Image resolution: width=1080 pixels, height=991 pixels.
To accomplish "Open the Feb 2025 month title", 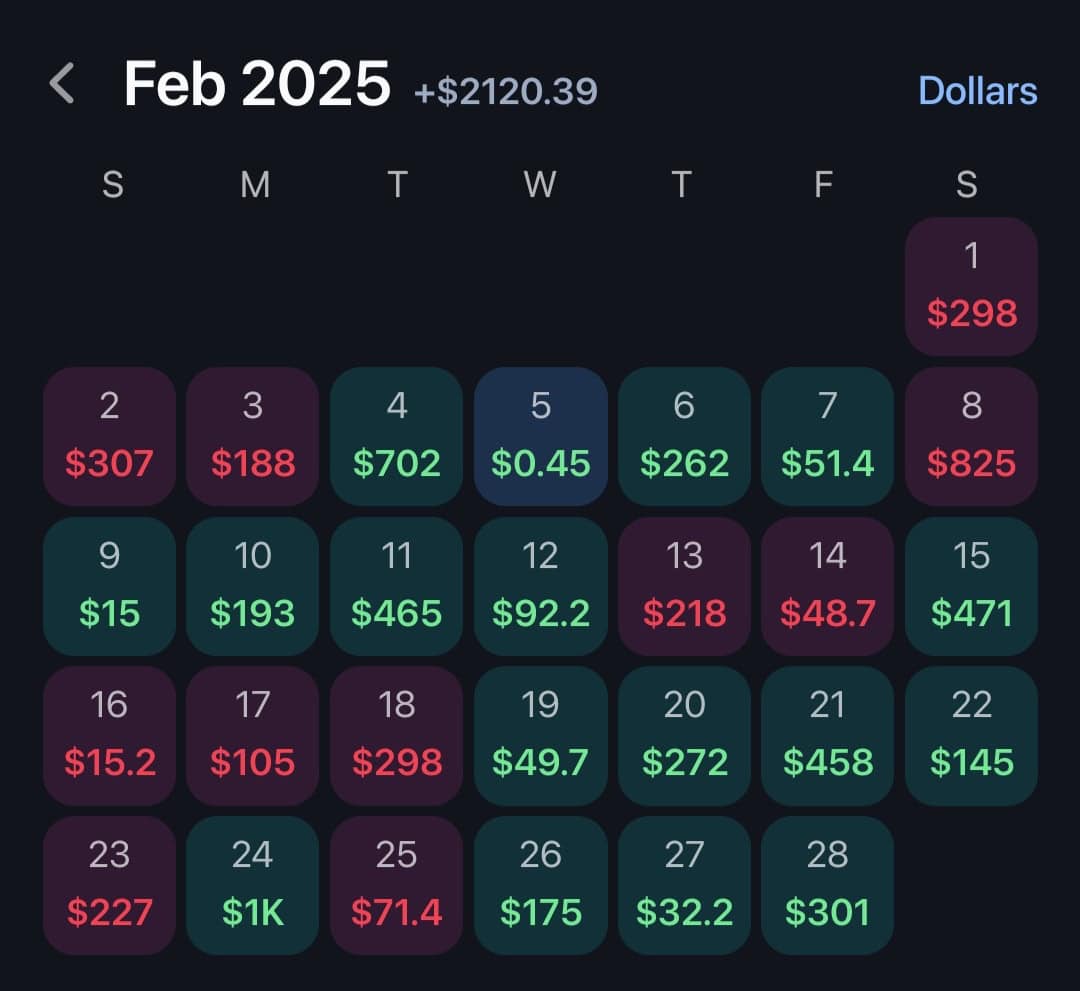I will click(256, 85).
